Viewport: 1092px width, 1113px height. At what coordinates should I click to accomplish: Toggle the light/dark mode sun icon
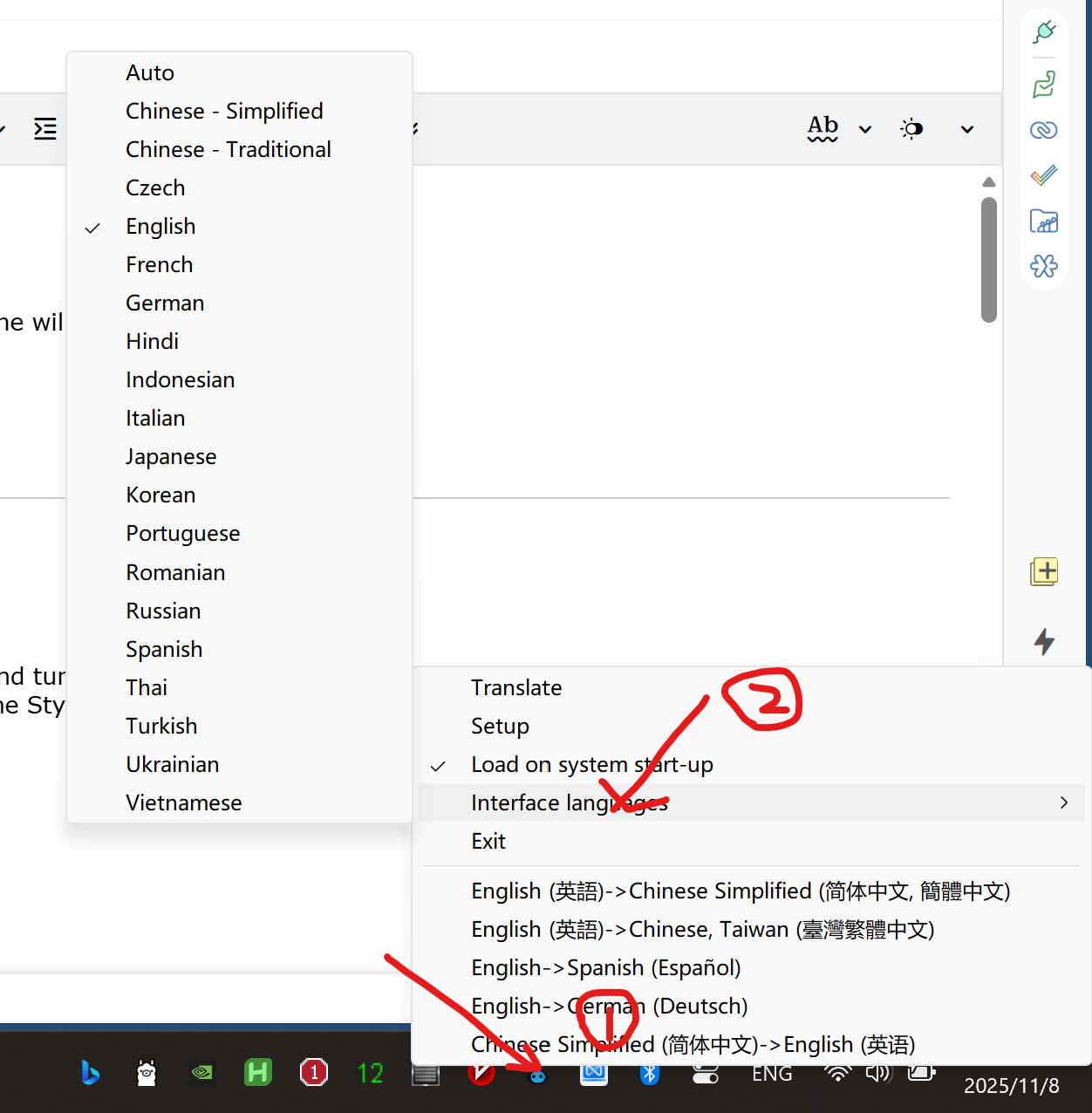[911, 129]
